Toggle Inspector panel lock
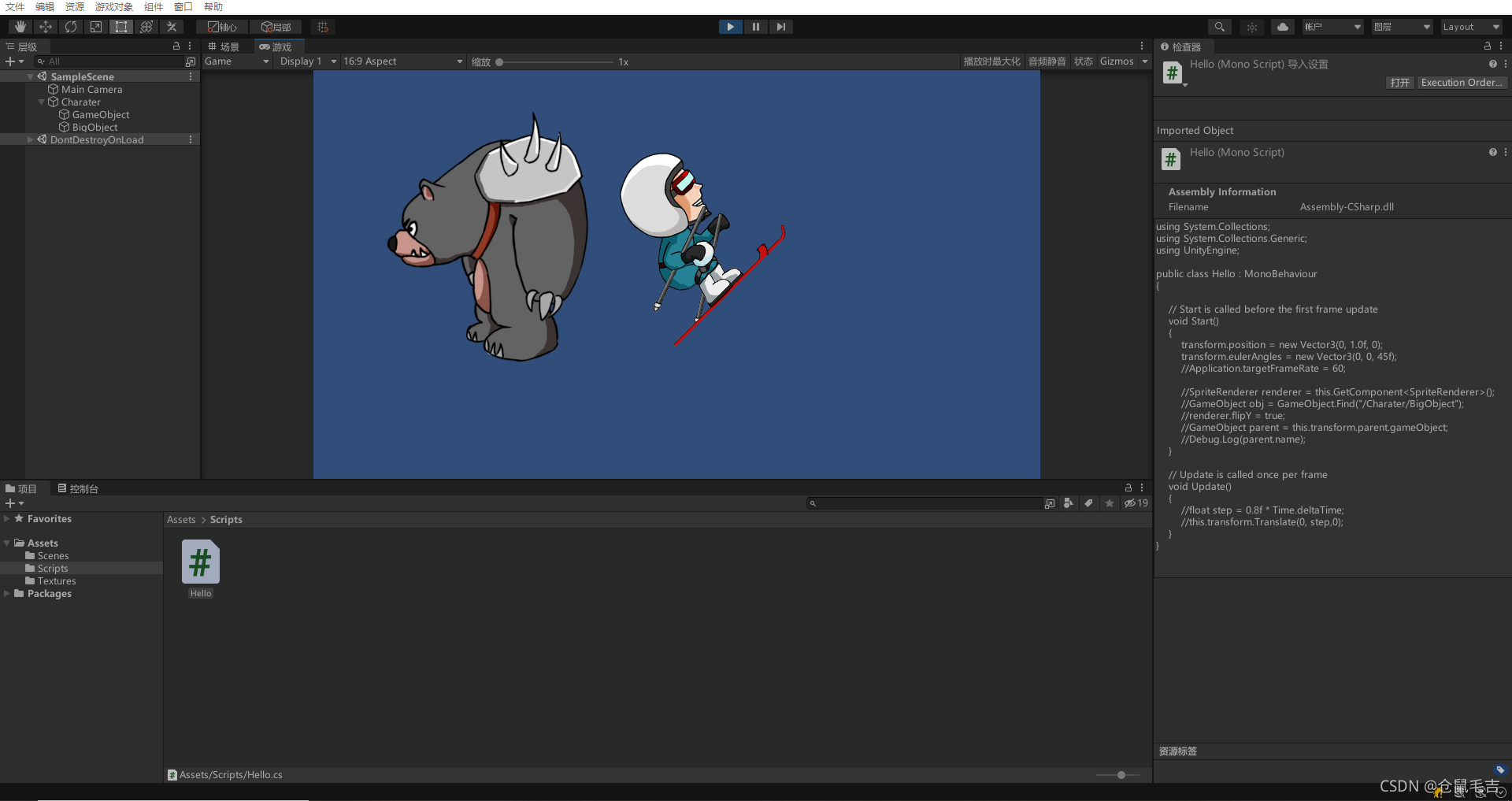 pos(1488,46)
